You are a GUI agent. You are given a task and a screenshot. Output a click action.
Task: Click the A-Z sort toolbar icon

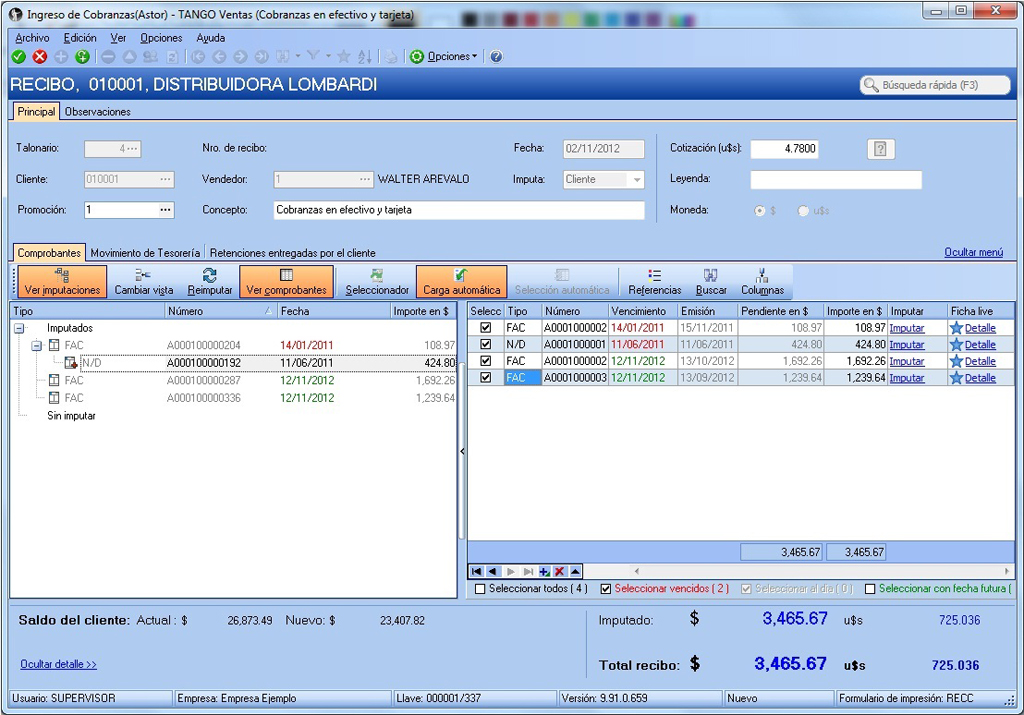coord(365,57)
